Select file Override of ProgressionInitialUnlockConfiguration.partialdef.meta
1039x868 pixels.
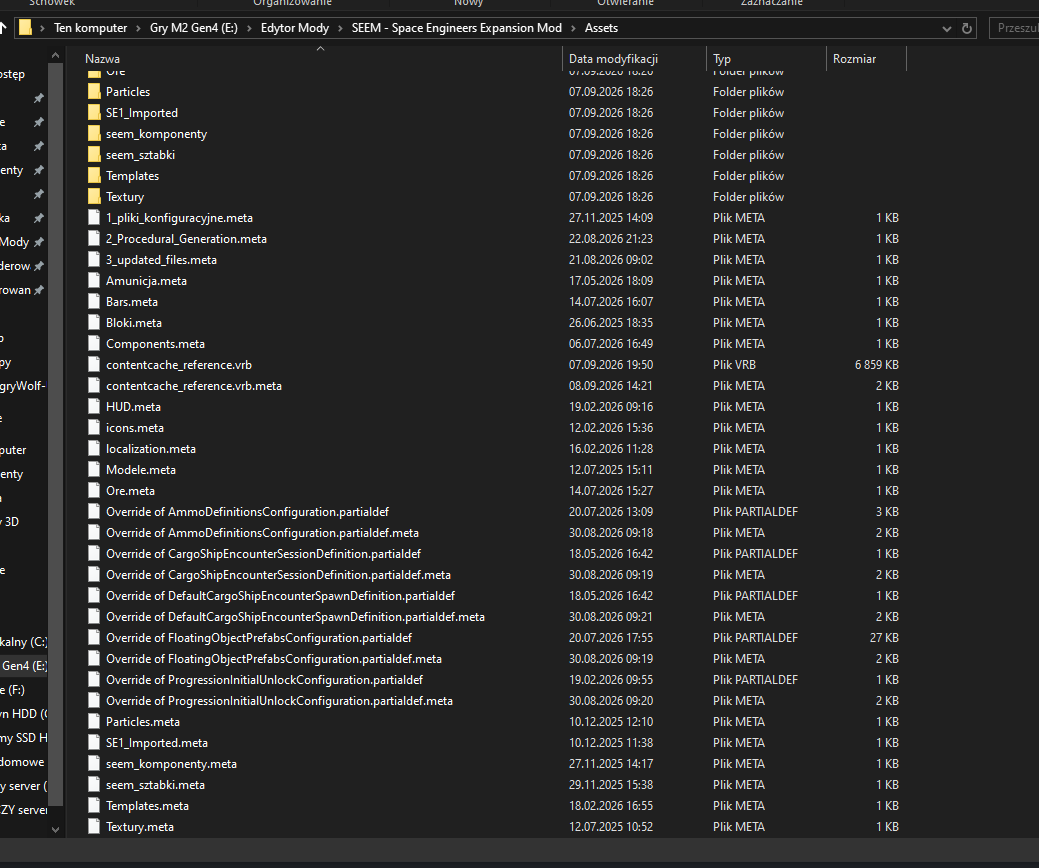tap(279, 700)
